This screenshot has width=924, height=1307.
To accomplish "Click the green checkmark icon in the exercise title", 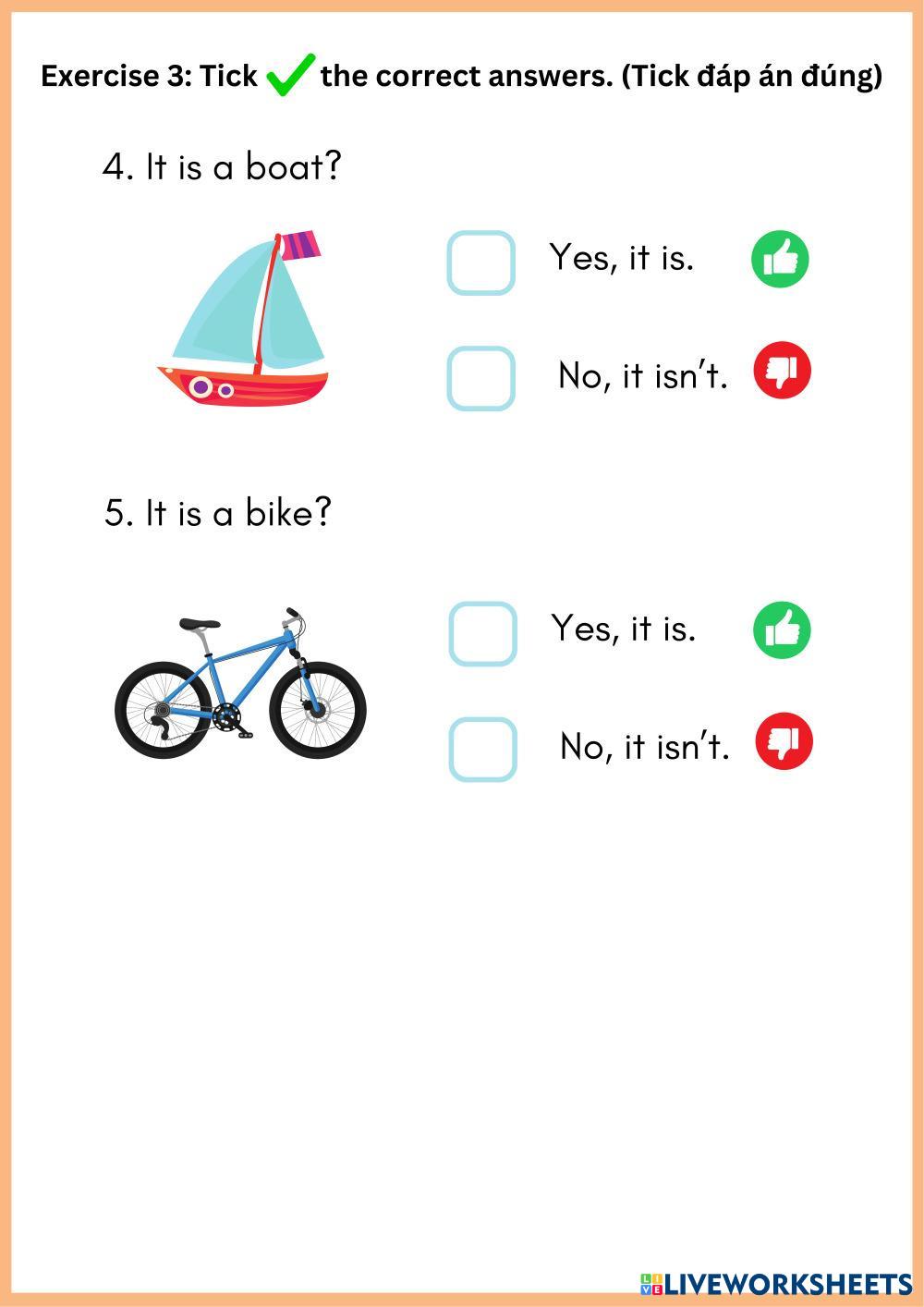I will (x=289, y=76).
